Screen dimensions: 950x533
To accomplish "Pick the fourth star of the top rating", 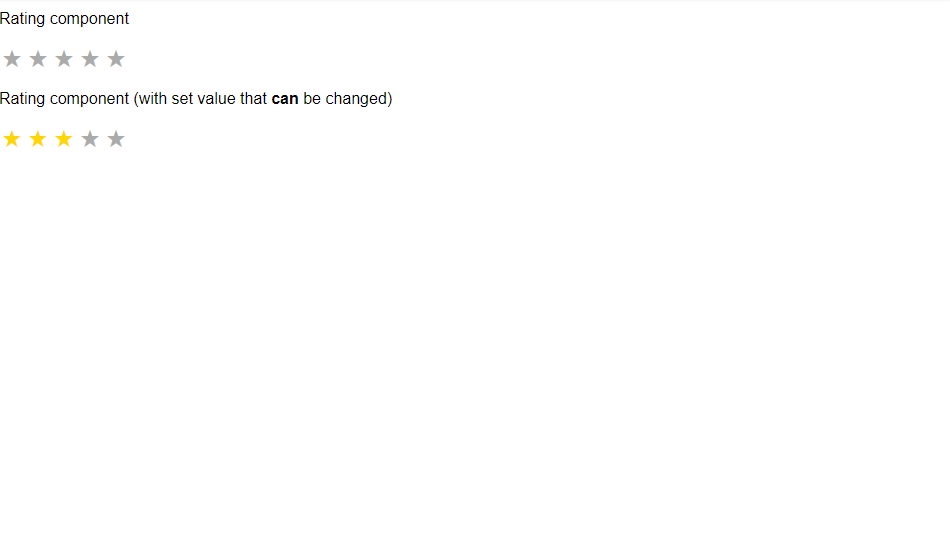I will tap(90, 59).
